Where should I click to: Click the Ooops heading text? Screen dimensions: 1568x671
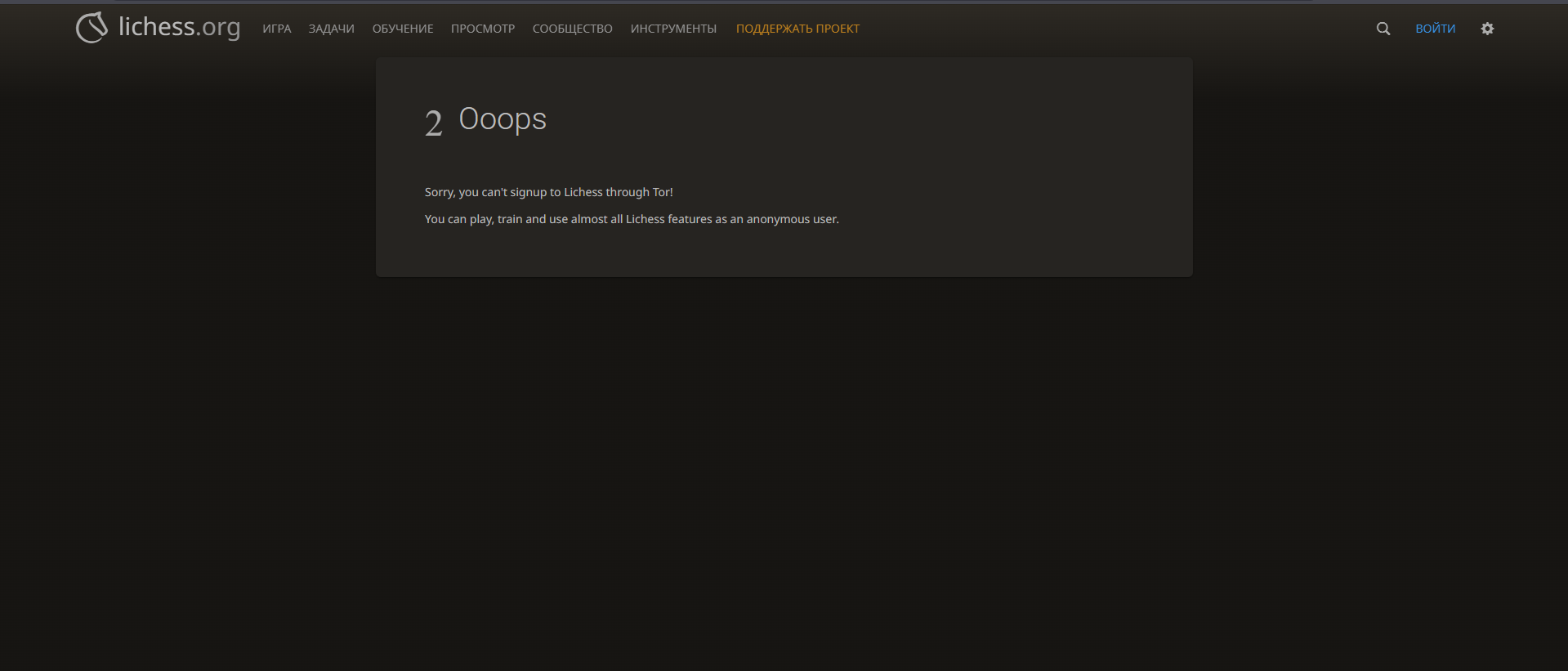click(x=503, y=119)
